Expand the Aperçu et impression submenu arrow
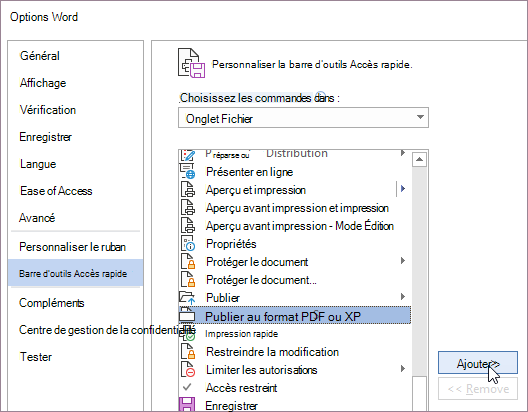 [x=403, y=189]
